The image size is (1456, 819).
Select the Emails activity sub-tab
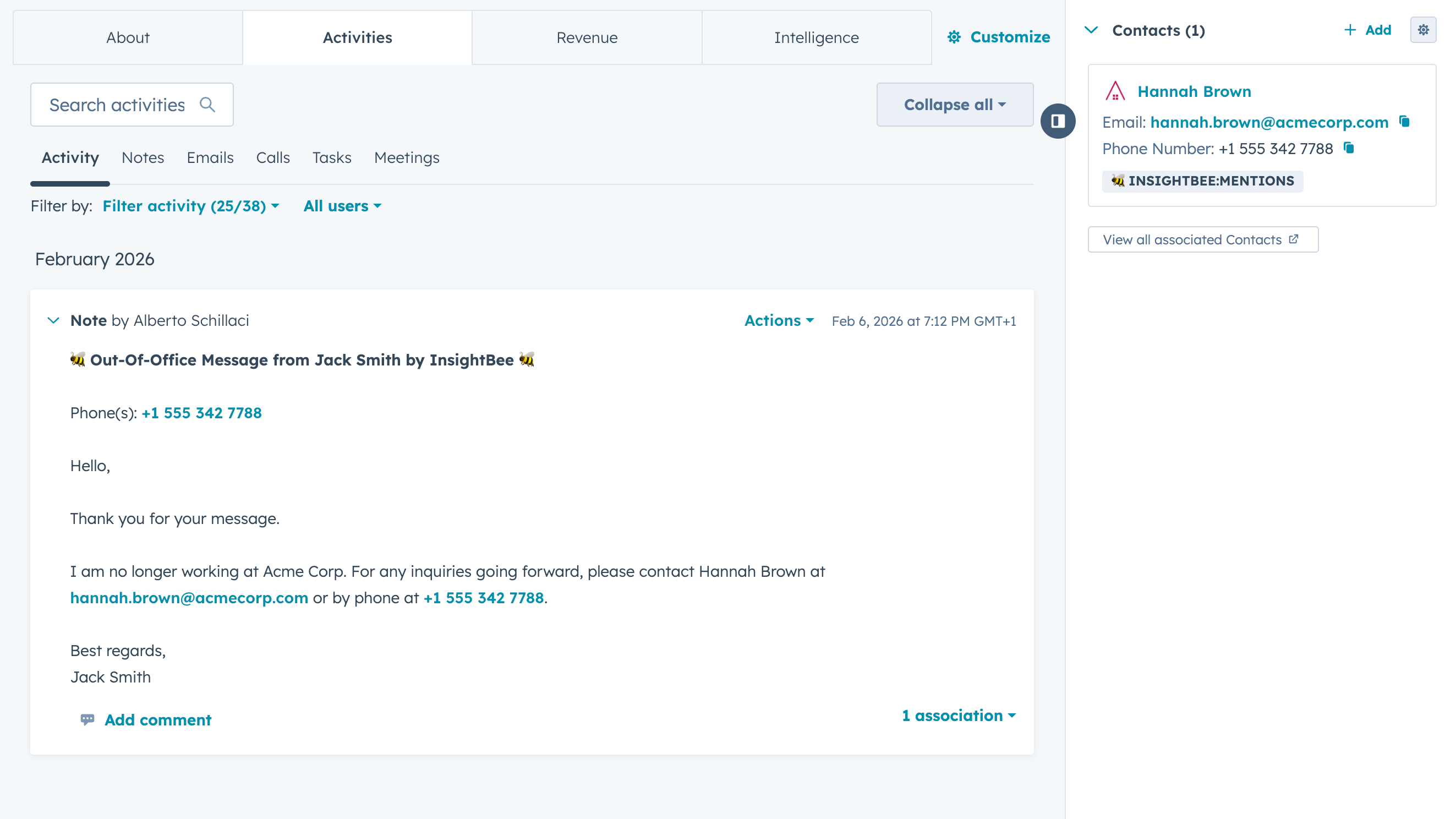[210, 158]
